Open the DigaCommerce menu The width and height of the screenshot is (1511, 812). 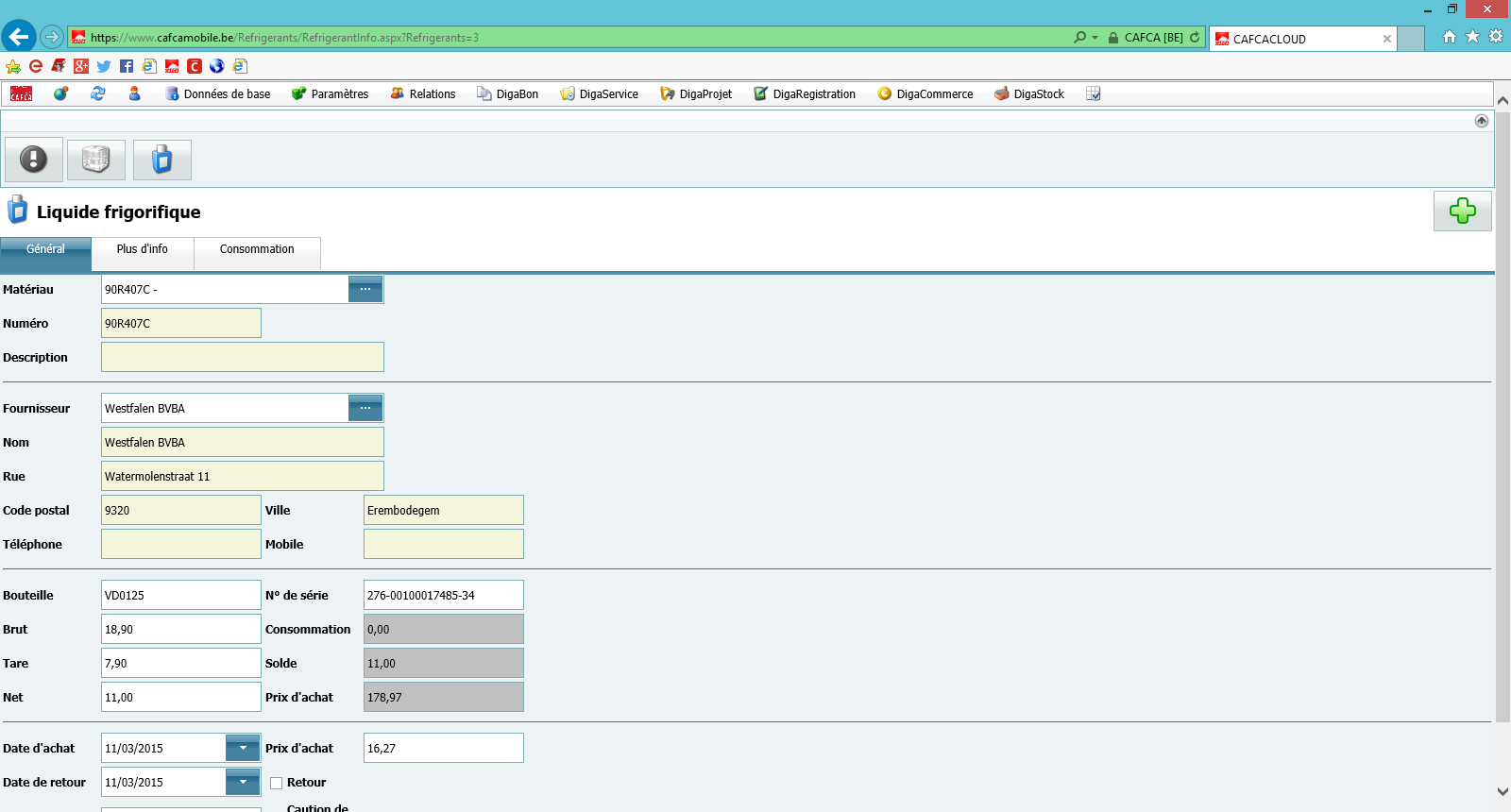925,93
